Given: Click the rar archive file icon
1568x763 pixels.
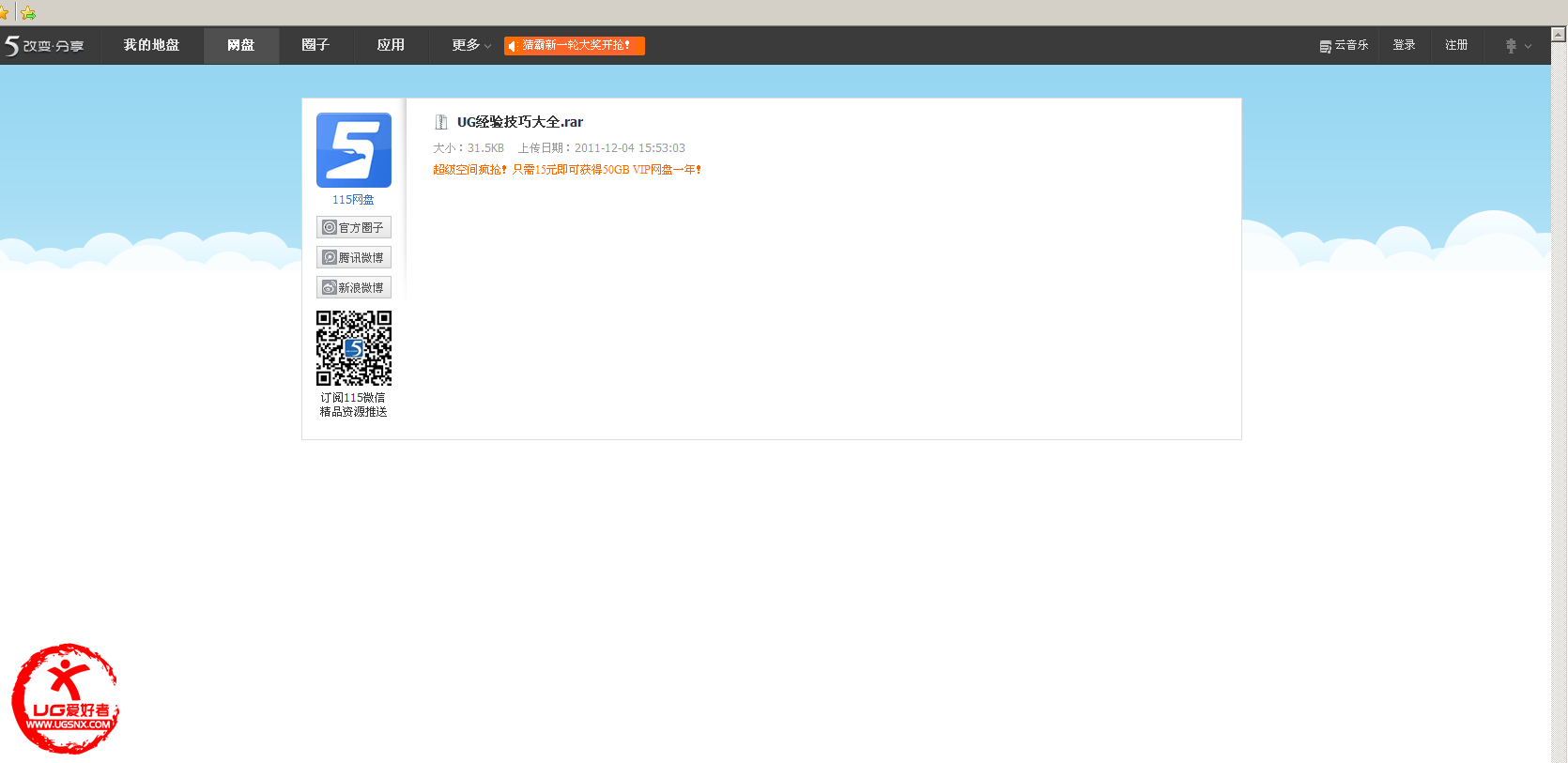Looking at the screenshot, I should pos(440,122).
